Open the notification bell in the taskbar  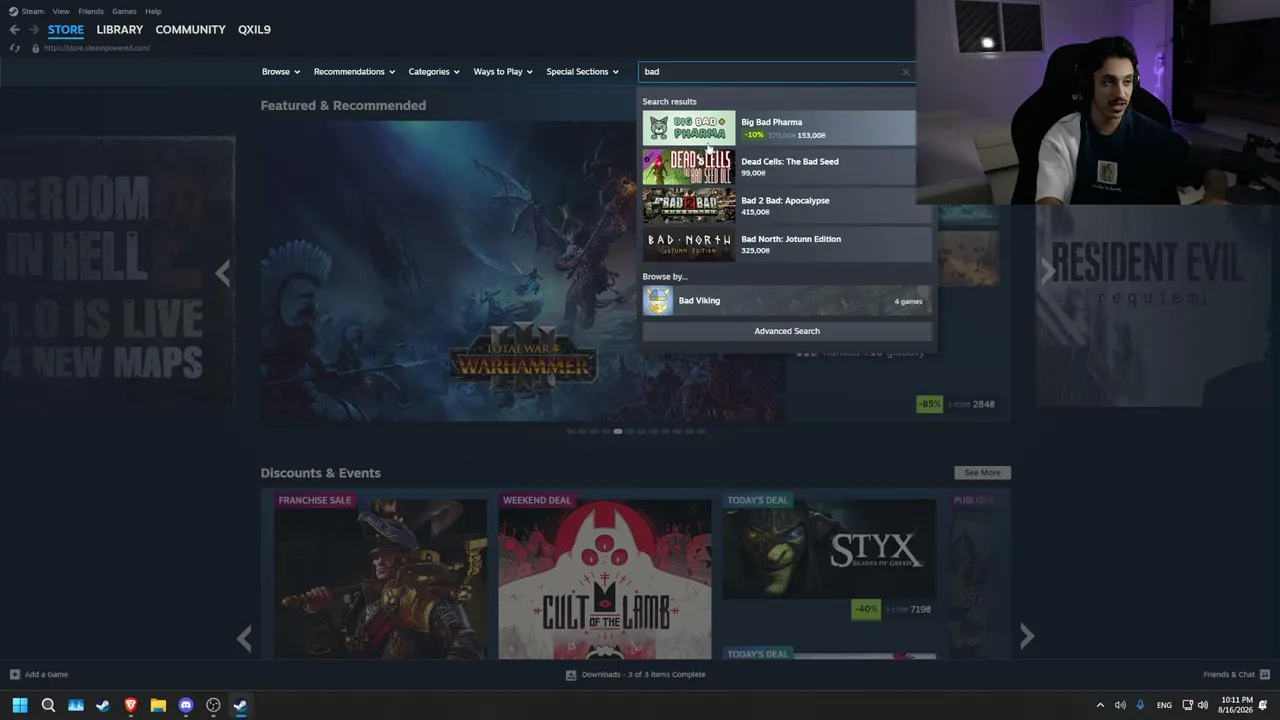tap(1263, 705)
